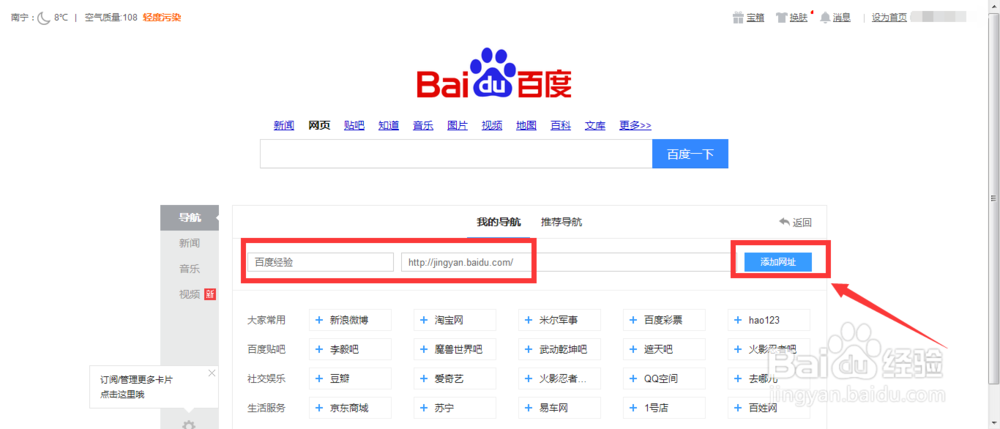Add 京东商城 with its plus icon

(x=320, y=408)
